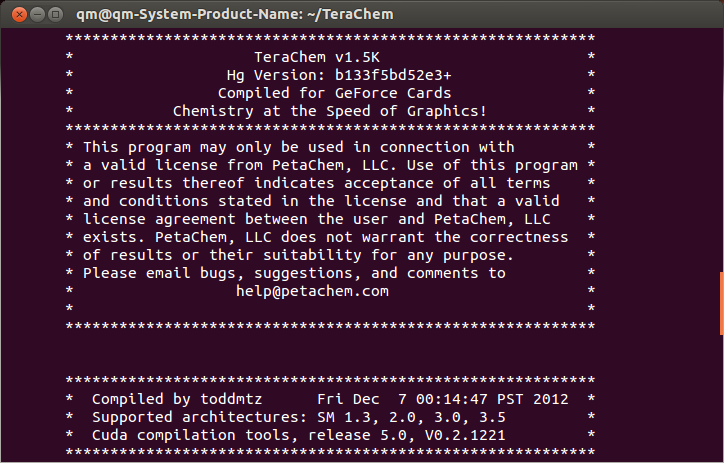Click the terminal scrollbar thumb

tap(721, 303)
